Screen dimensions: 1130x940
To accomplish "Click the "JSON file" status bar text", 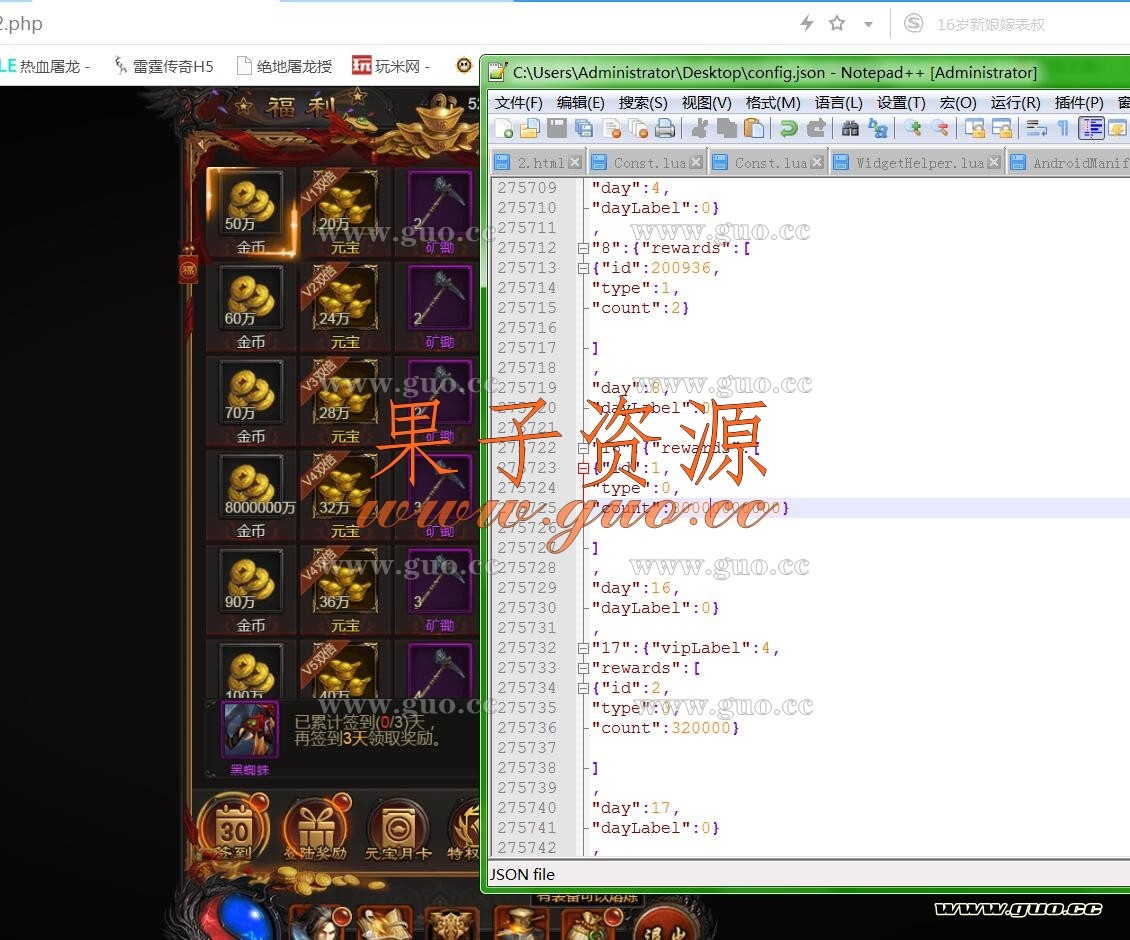I will [522, 874].
